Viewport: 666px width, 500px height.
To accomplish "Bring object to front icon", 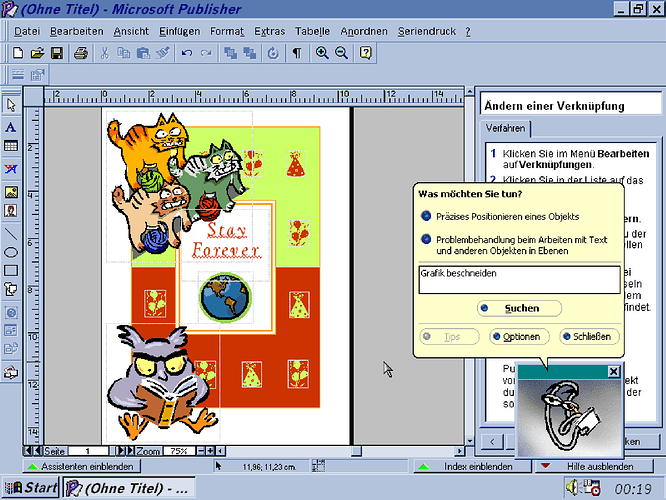I will pyautogui.click(x=230, y=53).
